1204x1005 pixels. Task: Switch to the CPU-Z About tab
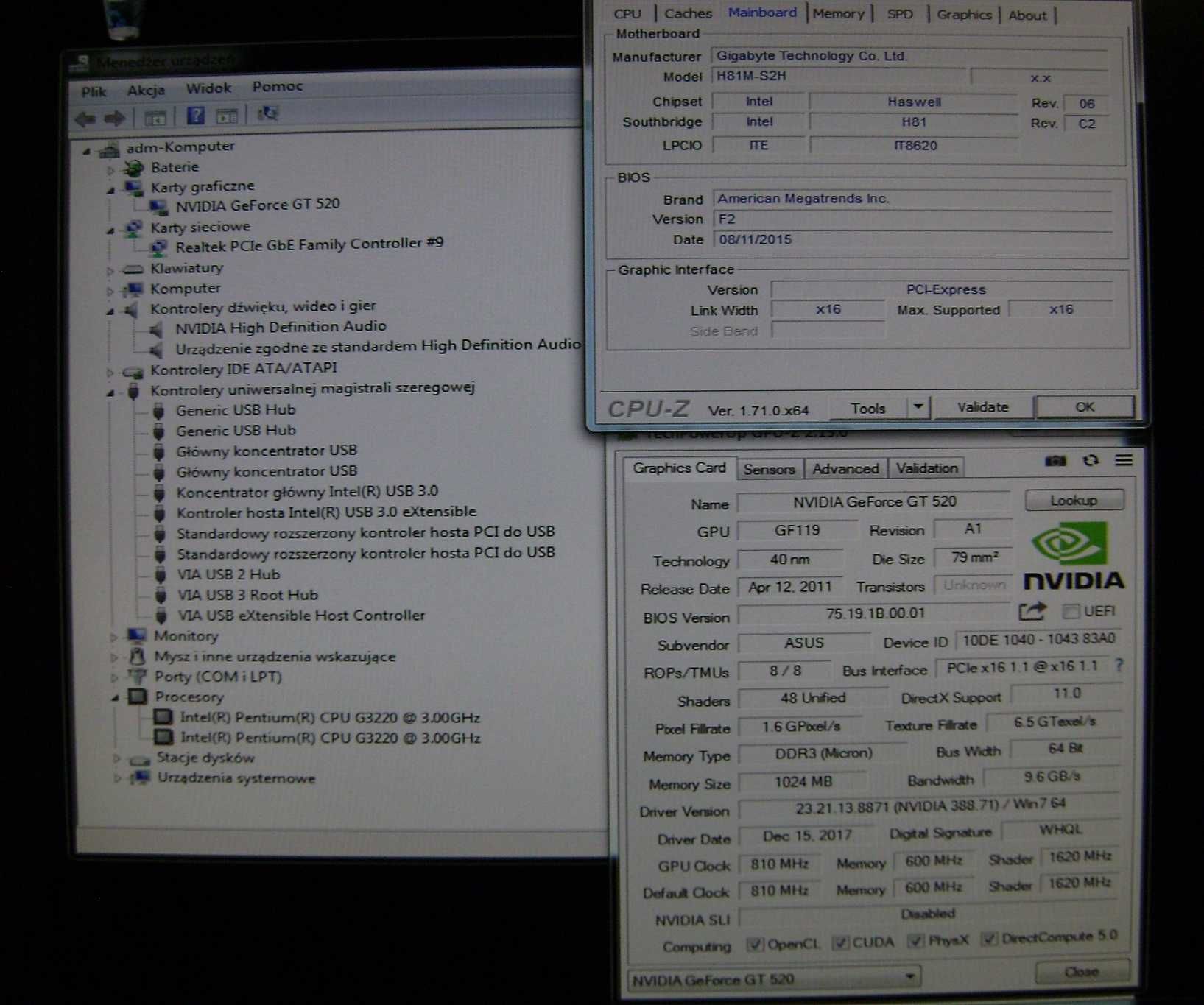pyautogui.click(x=1027, y=15)
